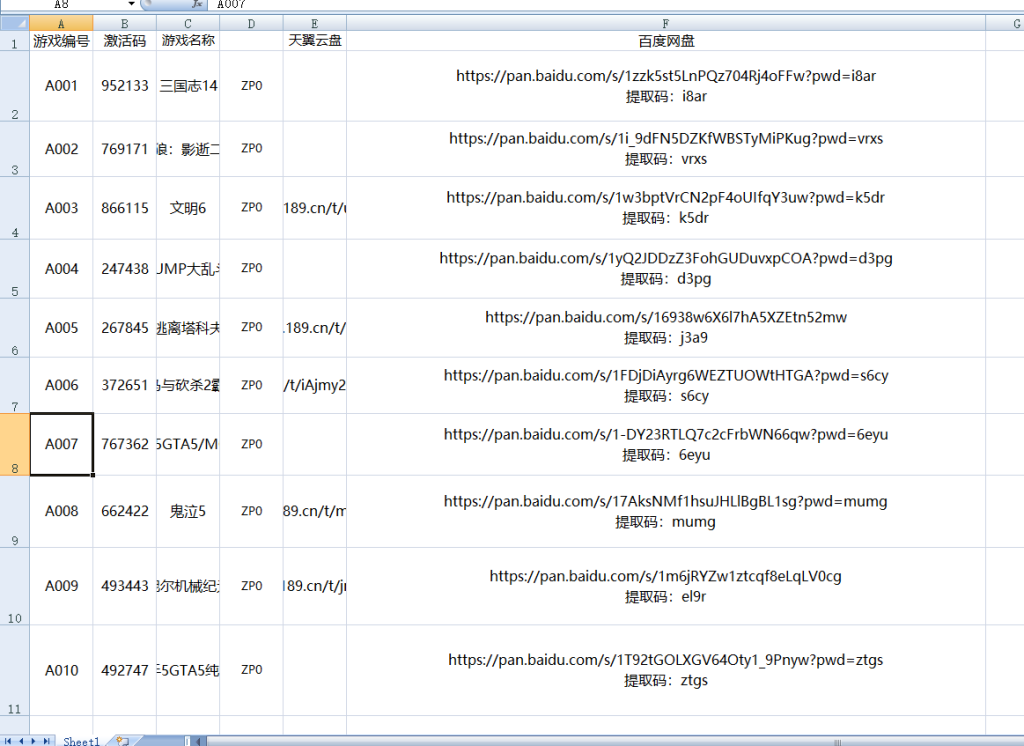Viewport: 1024px width, 746px height.
Task: Select row 11 header
Action: pos(14,670)
